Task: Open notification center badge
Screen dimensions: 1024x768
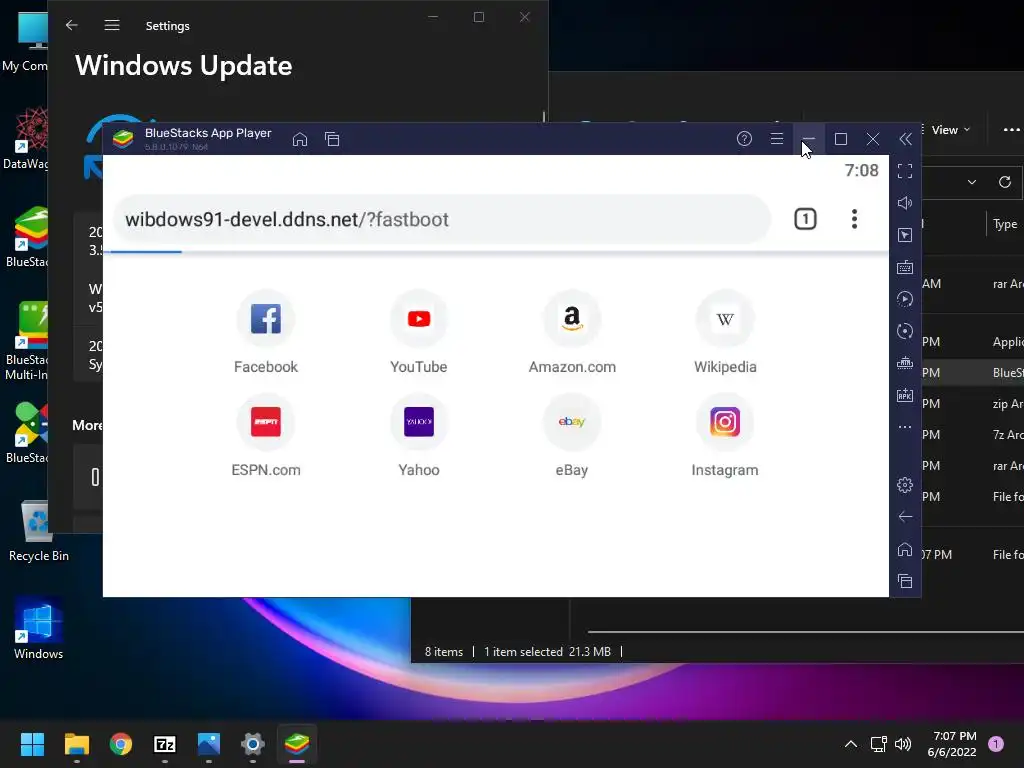Action: click(x=996, y=744)
